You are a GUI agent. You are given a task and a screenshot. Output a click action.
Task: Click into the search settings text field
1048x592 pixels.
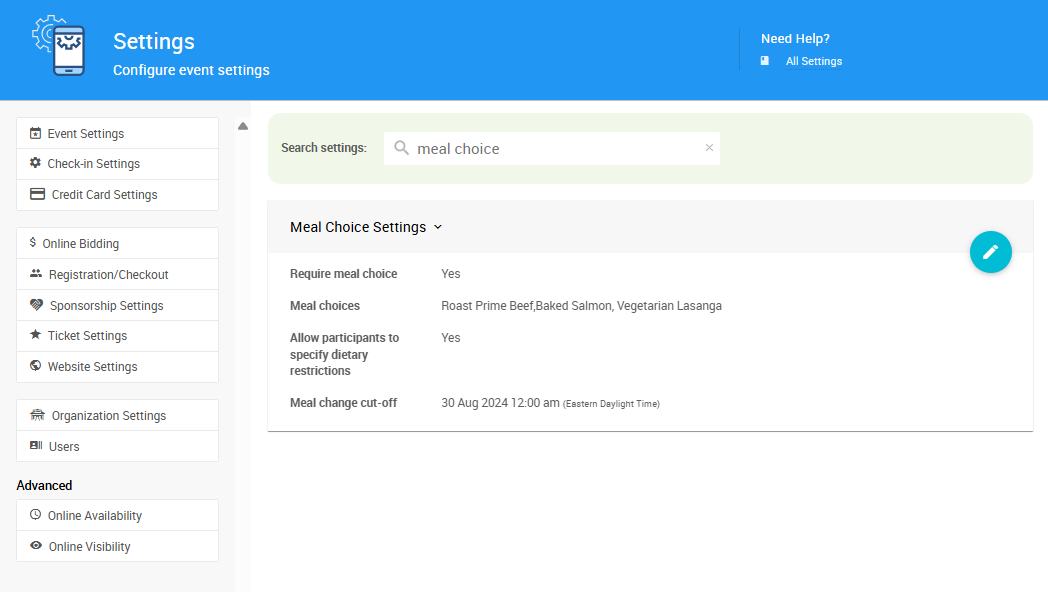(x=555, y=148)
